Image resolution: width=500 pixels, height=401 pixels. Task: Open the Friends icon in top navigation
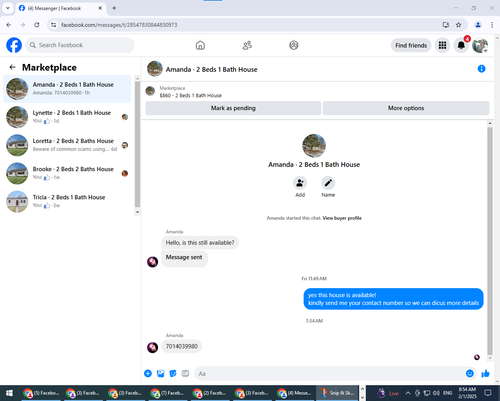tap(247, 45)
